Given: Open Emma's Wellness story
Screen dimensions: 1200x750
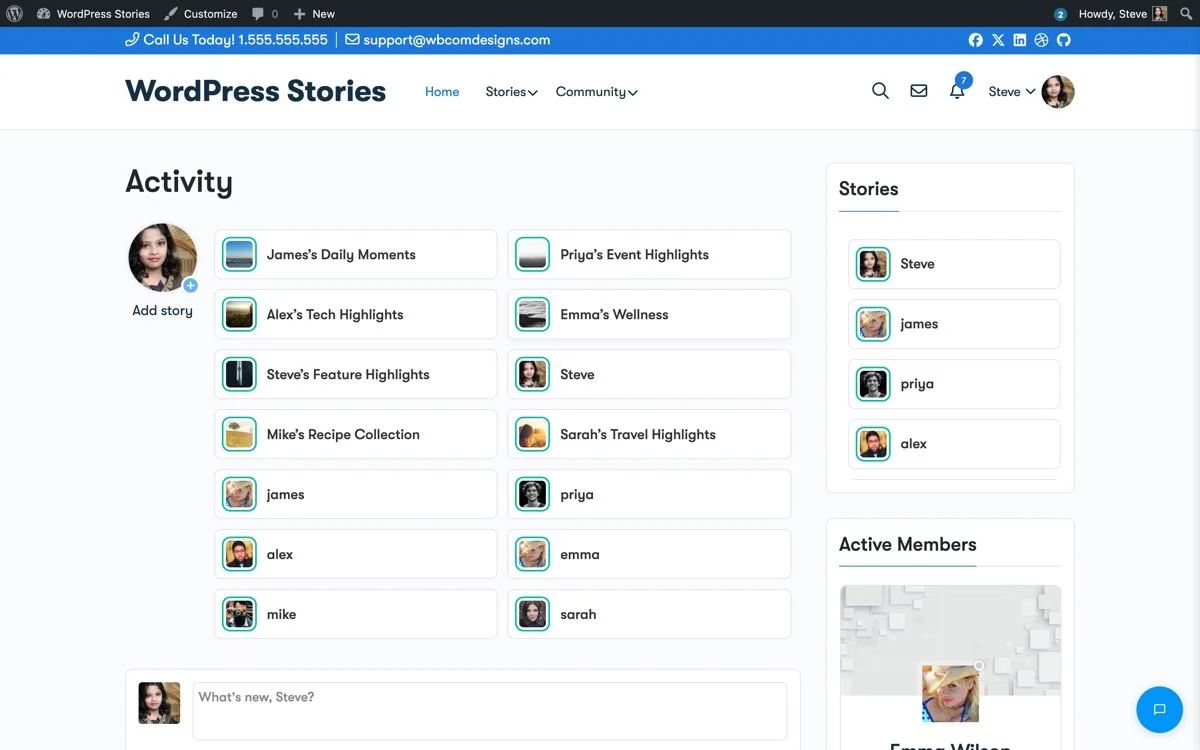Looking at the screenshot, I should click(649, 315).
